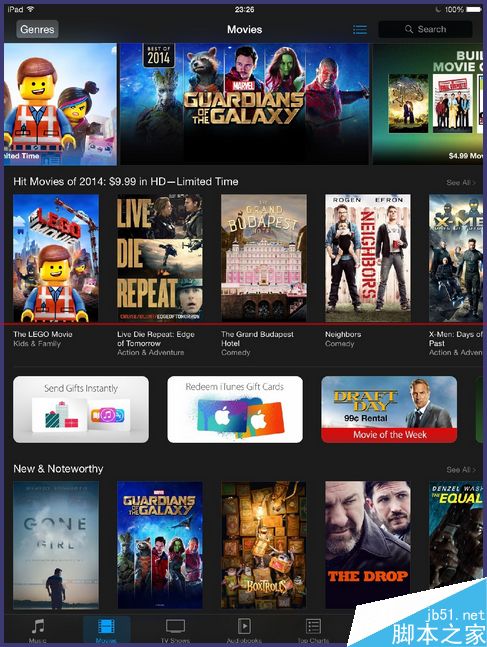This screenshot has width=487, height=647.
Task: Open the Guardians of the Galaxy featured banner
Action: coord(244,104)
